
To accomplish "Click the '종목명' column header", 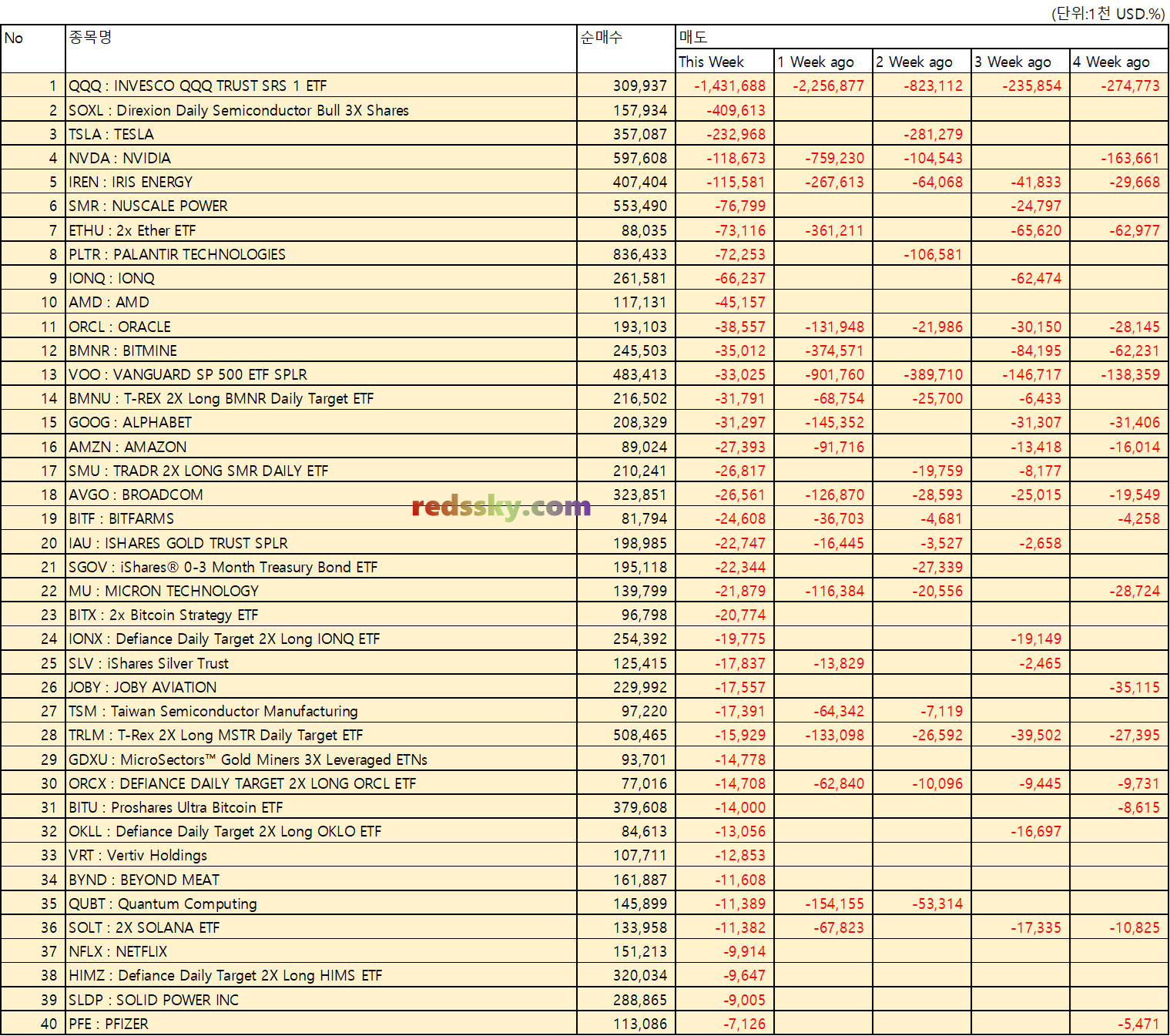I will (x=321, y=49).
